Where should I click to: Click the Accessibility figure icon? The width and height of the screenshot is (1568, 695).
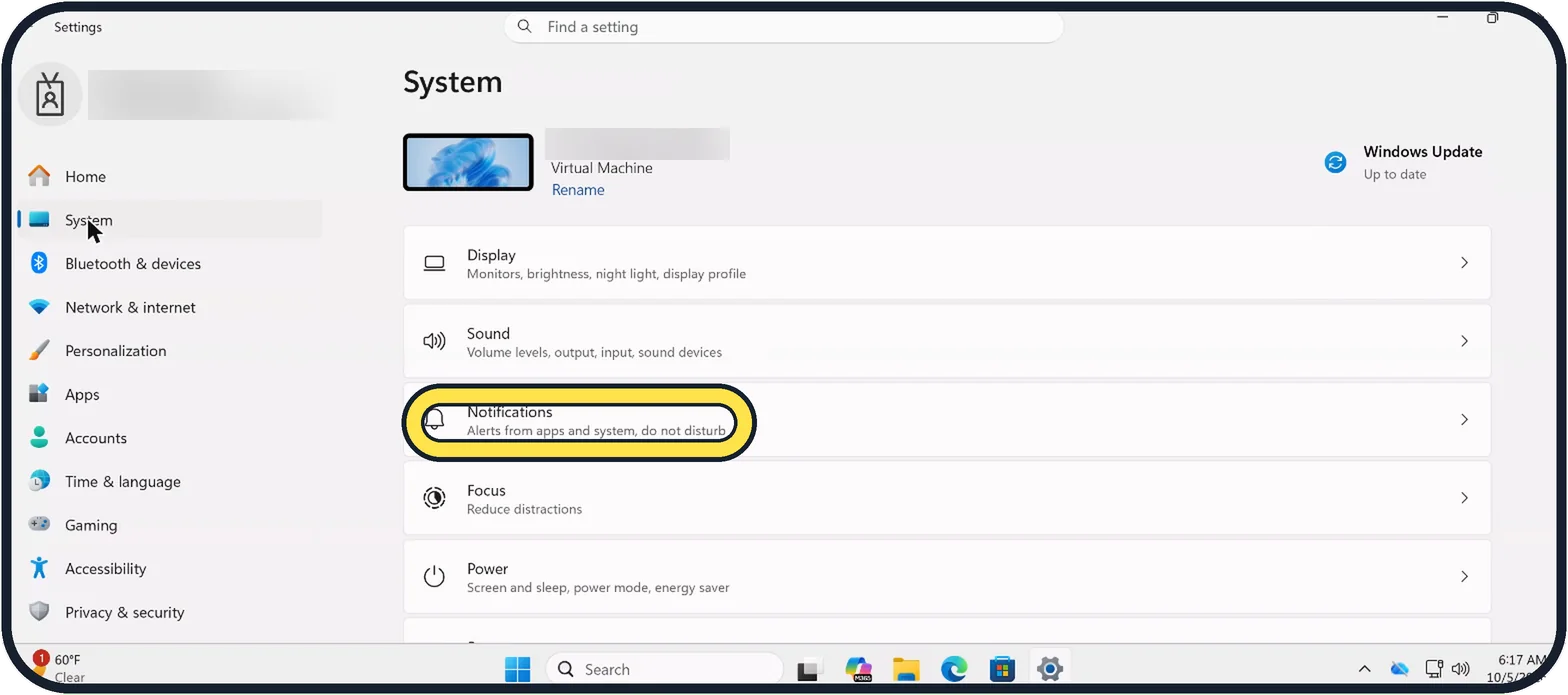[x=39, y=568]
